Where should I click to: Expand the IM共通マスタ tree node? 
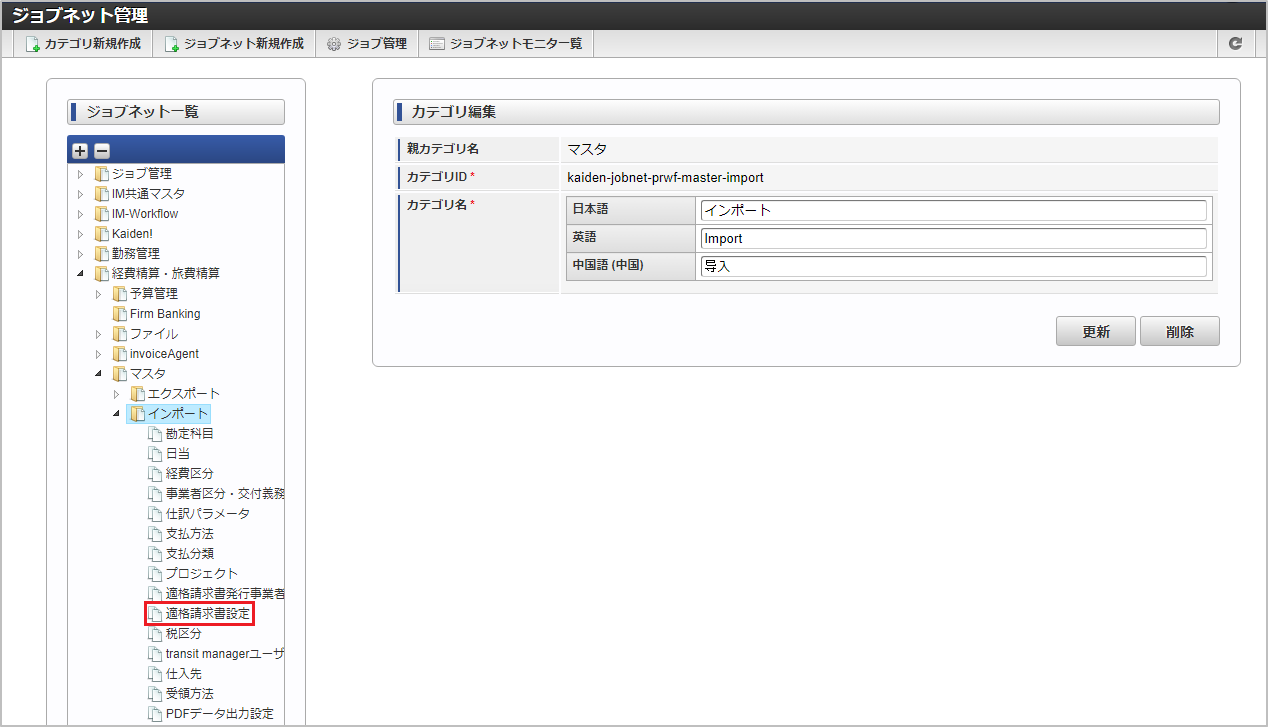81,194
